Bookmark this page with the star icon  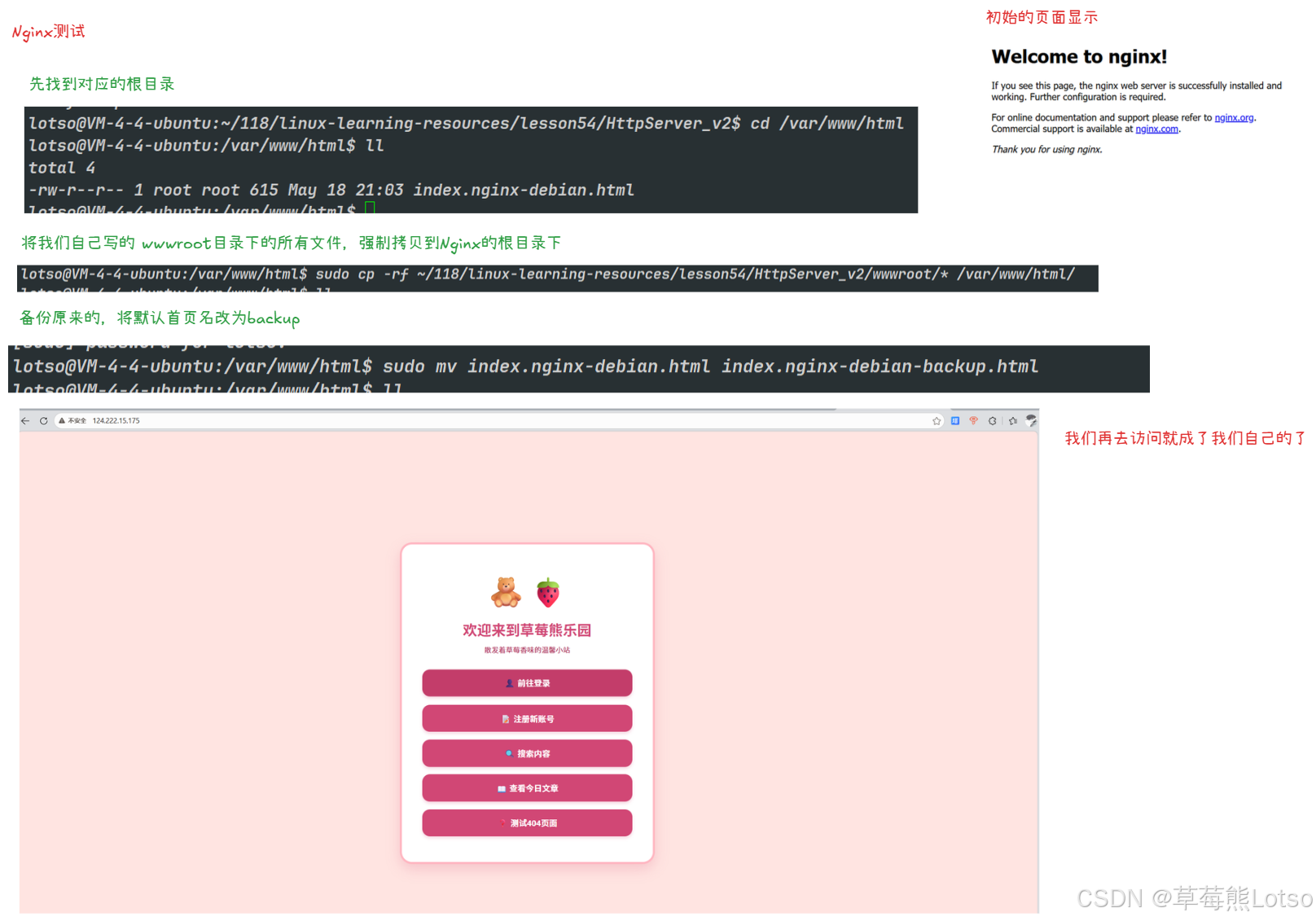click(x=937, y=421)
